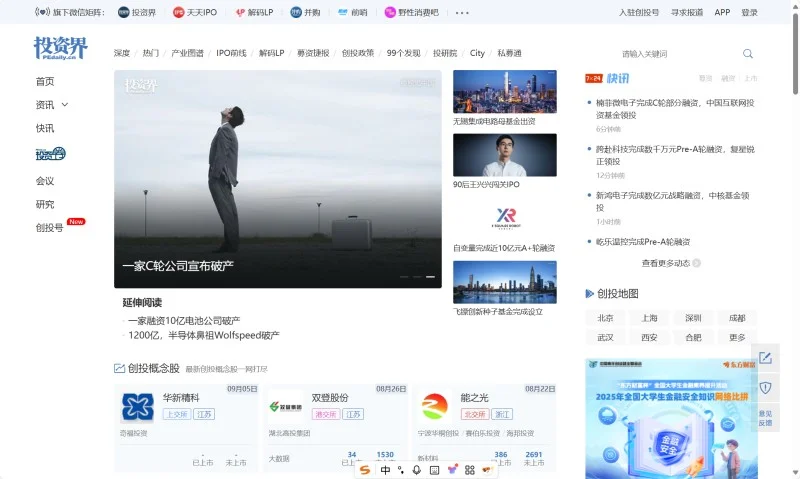Open the 前哨 WeChat account icon
This screenshot has width=800, height=479.
[343, 12]
